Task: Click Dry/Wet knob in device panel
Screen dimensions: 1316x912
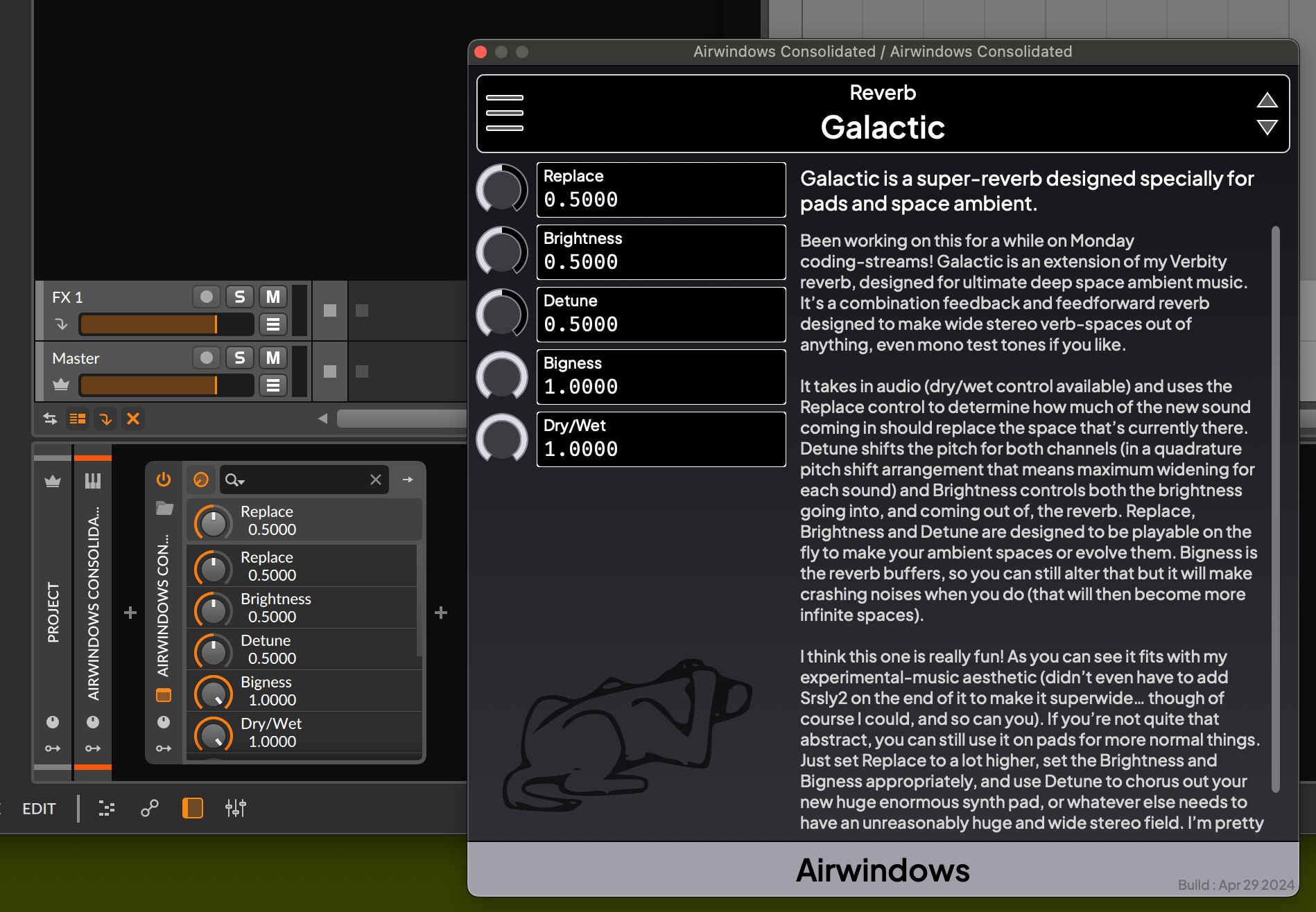Action: tap(213, 734)
